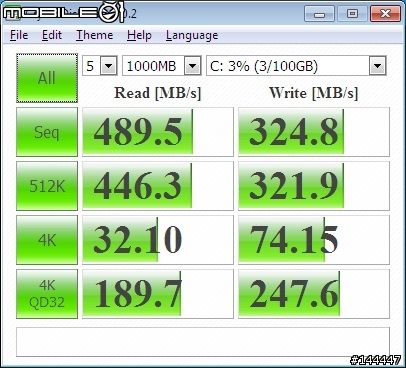The height and width of the screenshot is (368, 406).
Task: Select the 512K read result 446.3
Action: coord(158,186)
